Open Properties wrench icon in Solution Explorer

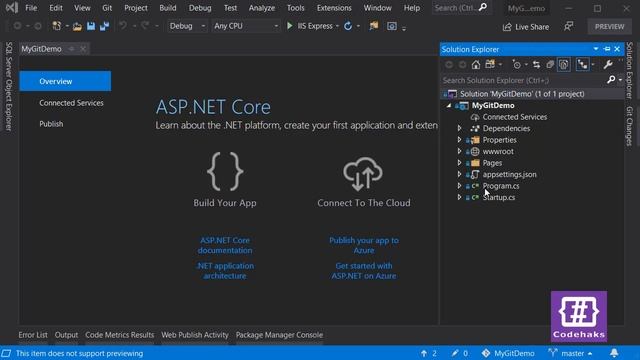tap(608, 64)
